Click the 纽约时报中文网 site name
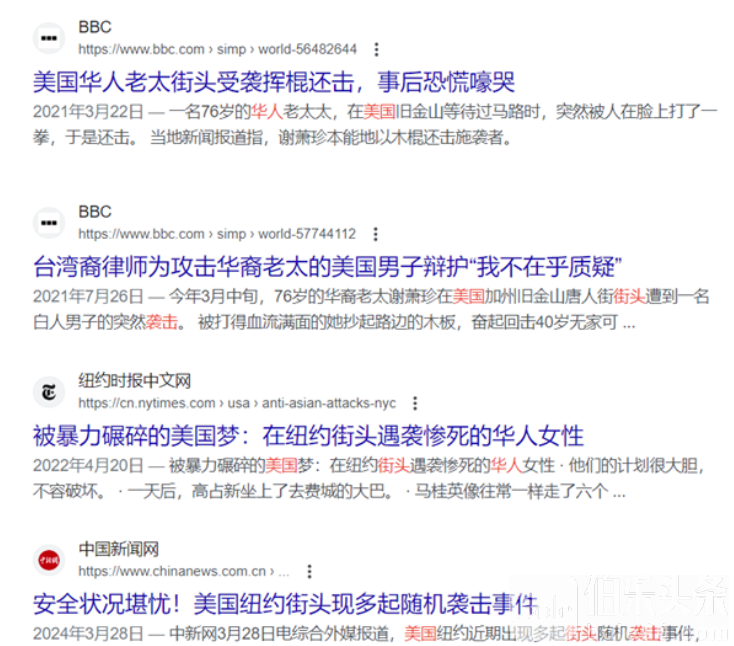Screen dimensions: 734x646 point(135,381)
